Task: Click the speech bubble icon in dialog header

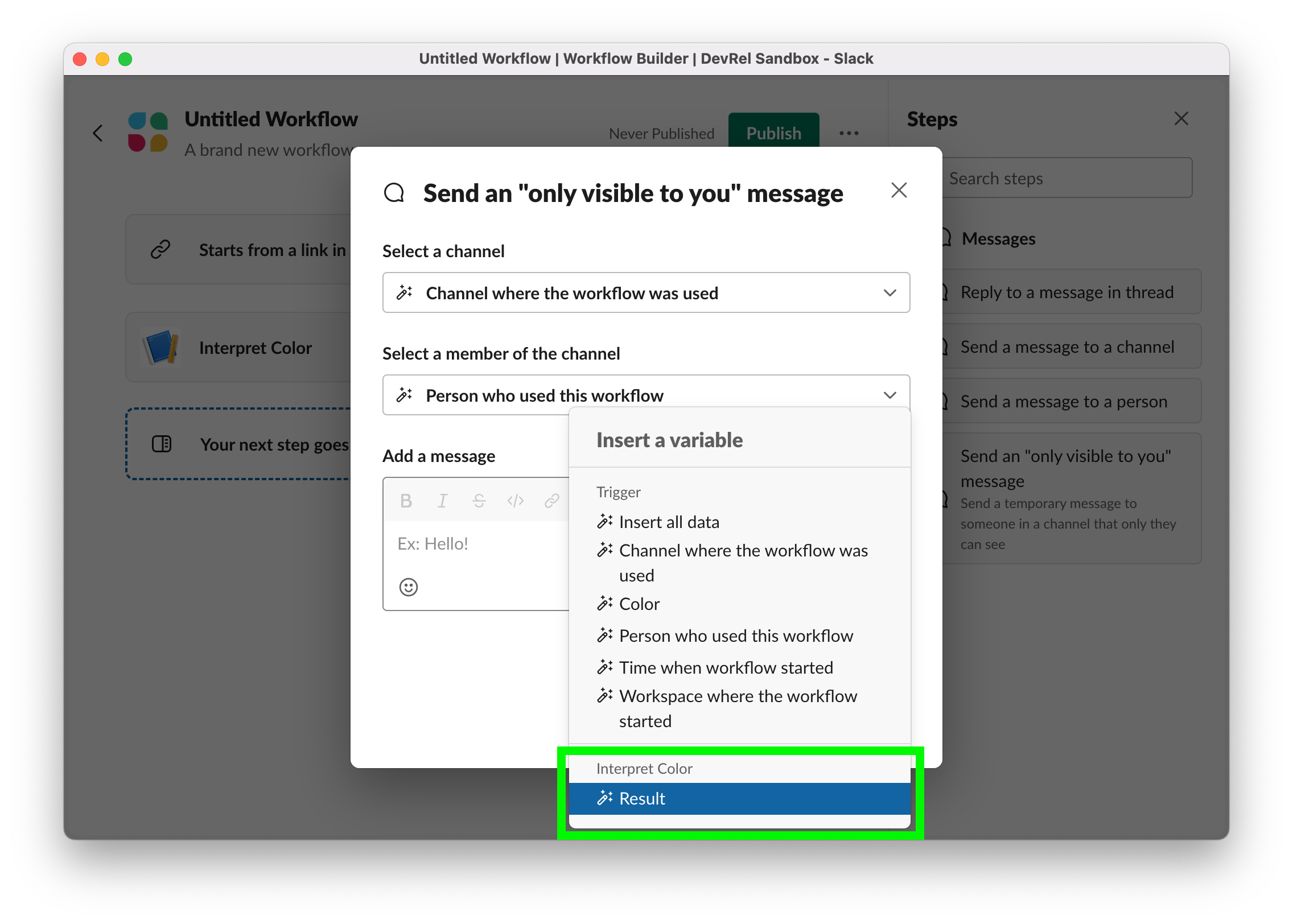Action: coord(394,193)
